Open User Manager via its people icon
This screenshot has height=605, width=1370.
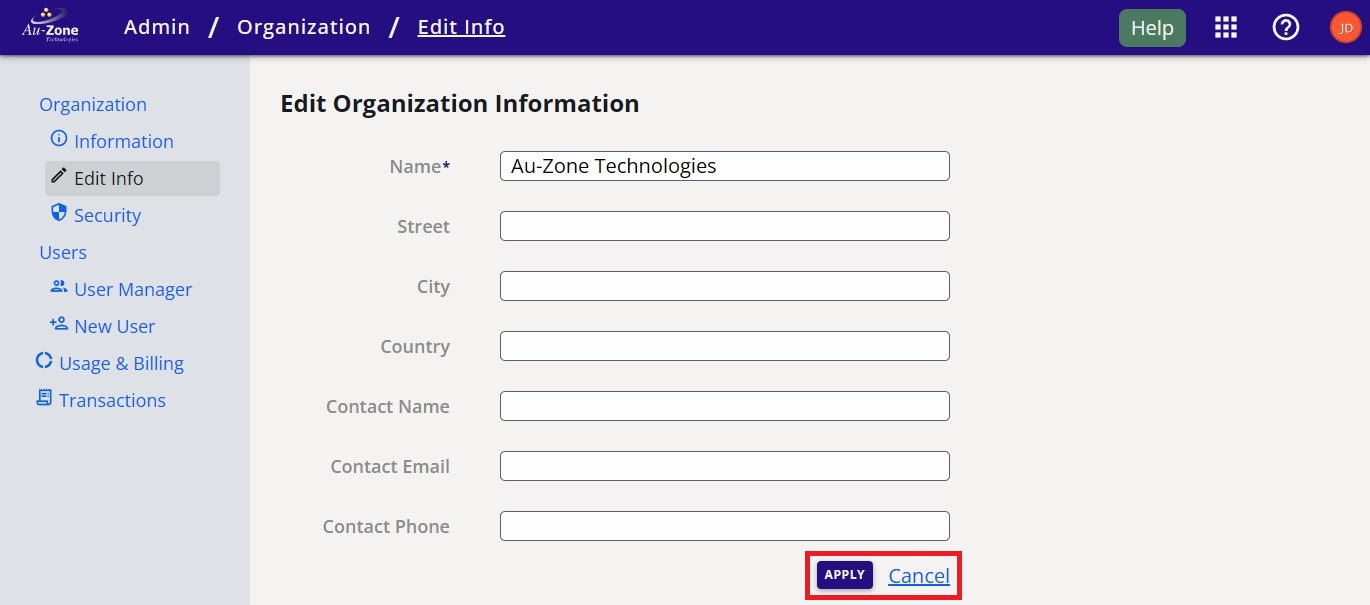[58, 288]
